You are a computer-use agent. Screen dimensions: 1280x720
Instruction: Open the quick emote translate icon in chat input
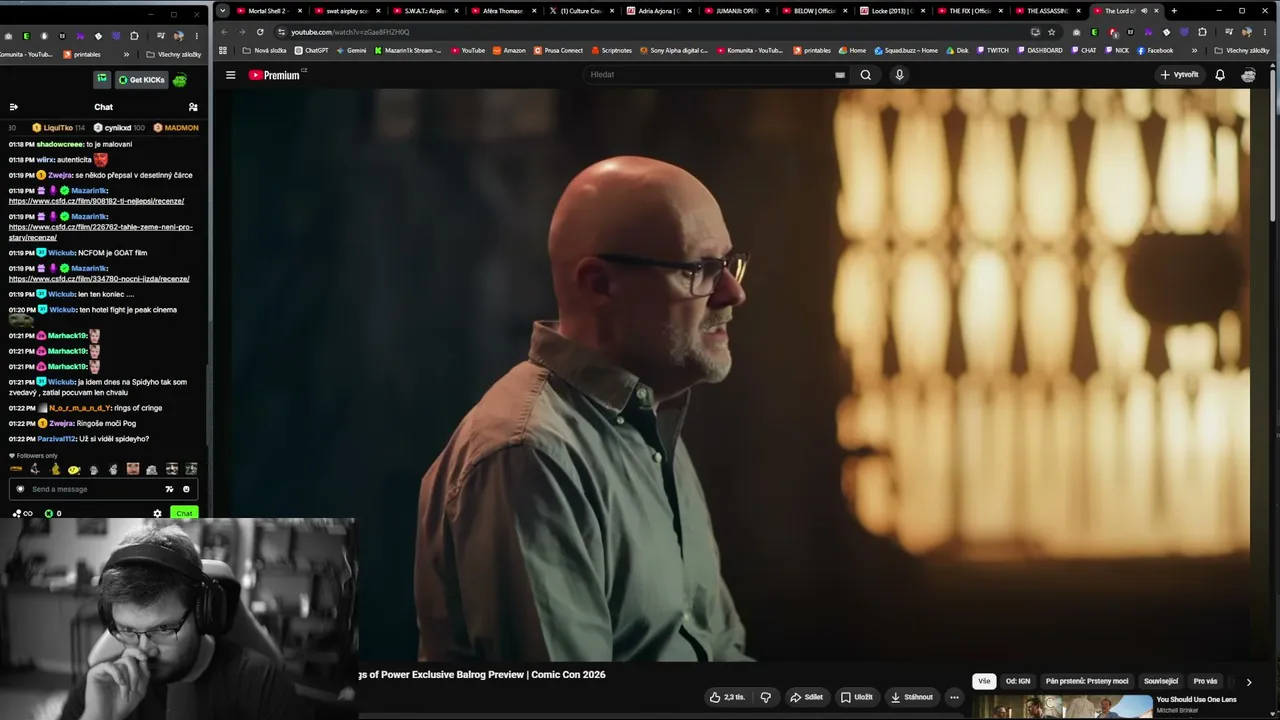169,489
